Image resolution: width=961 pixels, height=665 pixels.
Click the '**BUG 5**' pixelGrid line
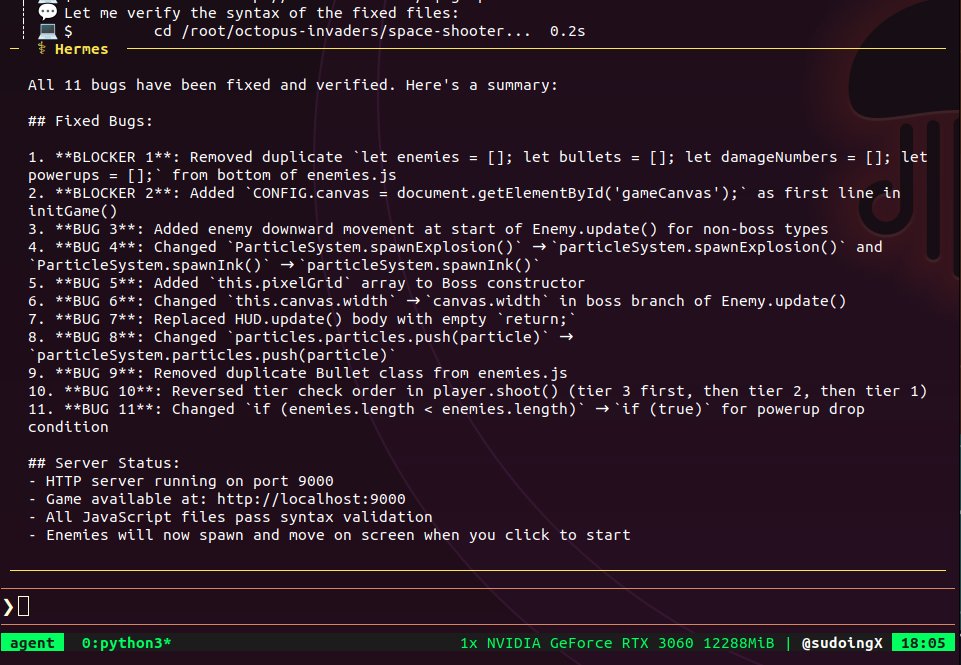point(306,283)
